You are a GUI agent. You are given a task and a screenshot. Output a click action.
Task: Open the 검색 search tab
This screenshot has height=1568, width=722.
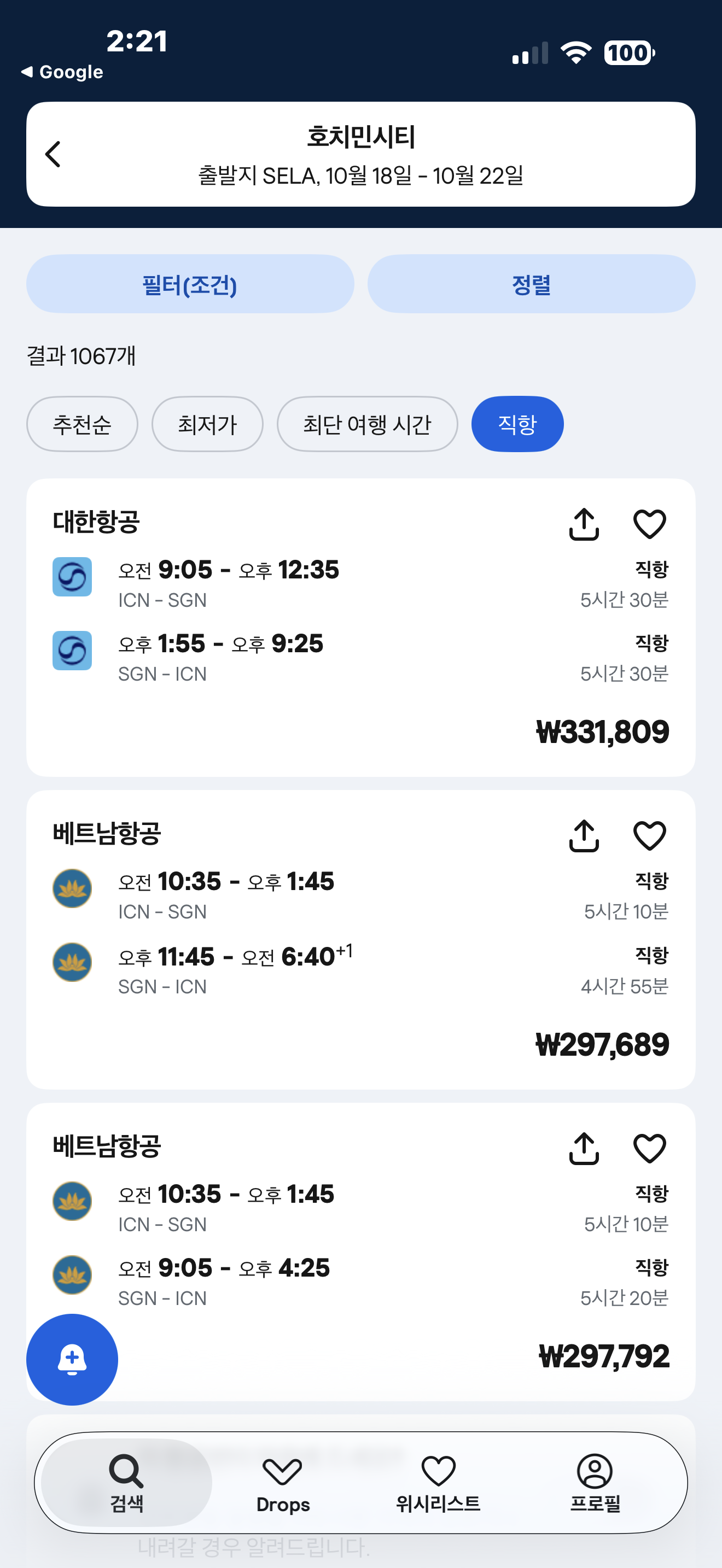tap(127, 1483)
